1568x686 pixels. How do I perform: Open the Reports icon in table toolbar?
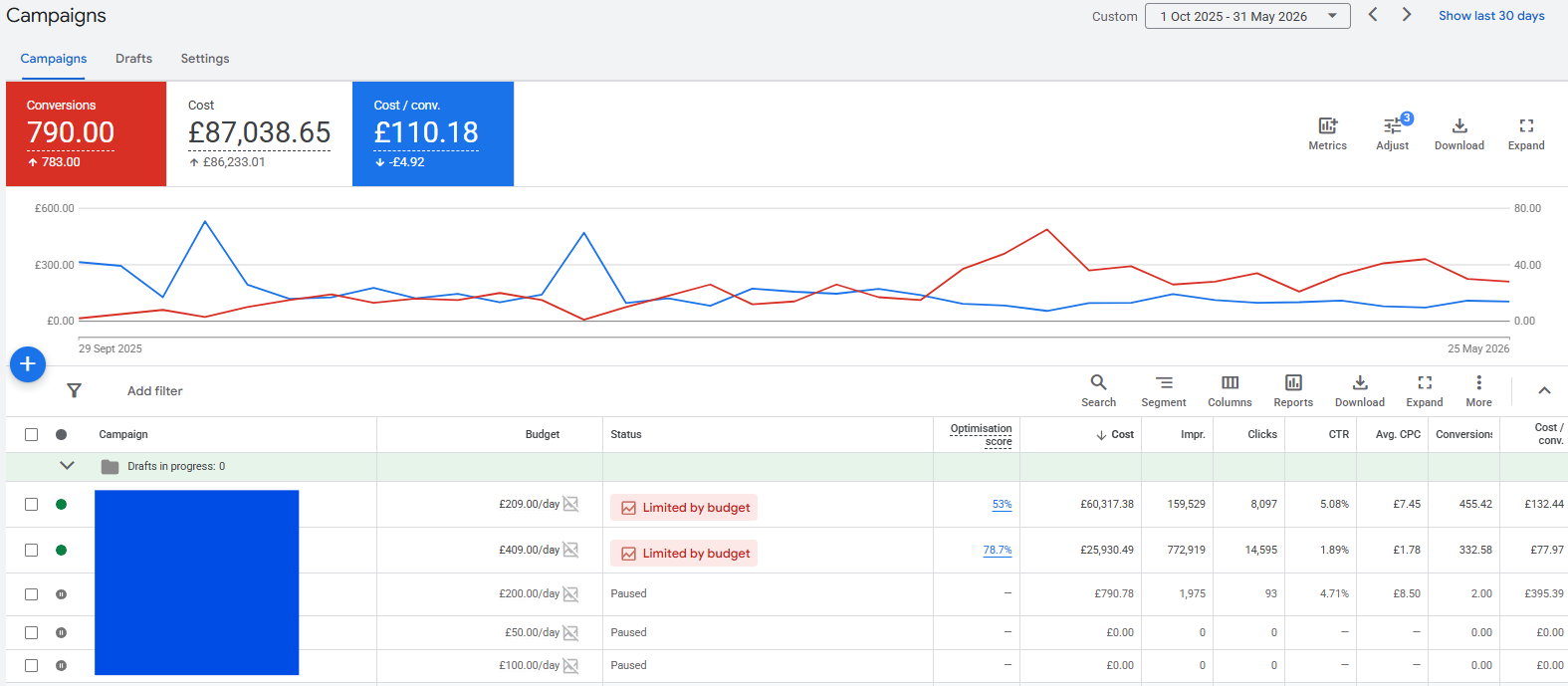point(1293,382)
